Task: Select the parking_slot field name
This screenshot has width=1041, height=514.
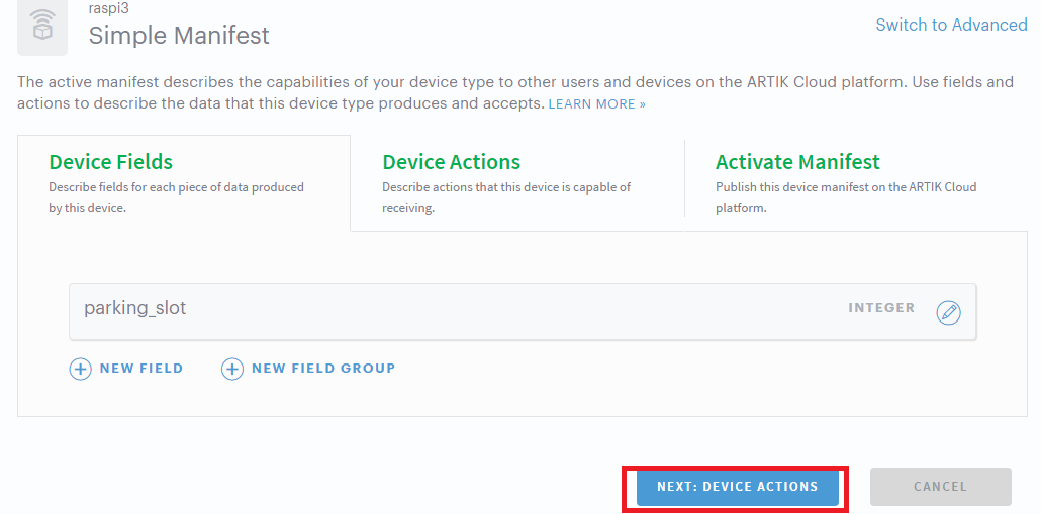Action: pyautogui.click(x=135, y=308)
